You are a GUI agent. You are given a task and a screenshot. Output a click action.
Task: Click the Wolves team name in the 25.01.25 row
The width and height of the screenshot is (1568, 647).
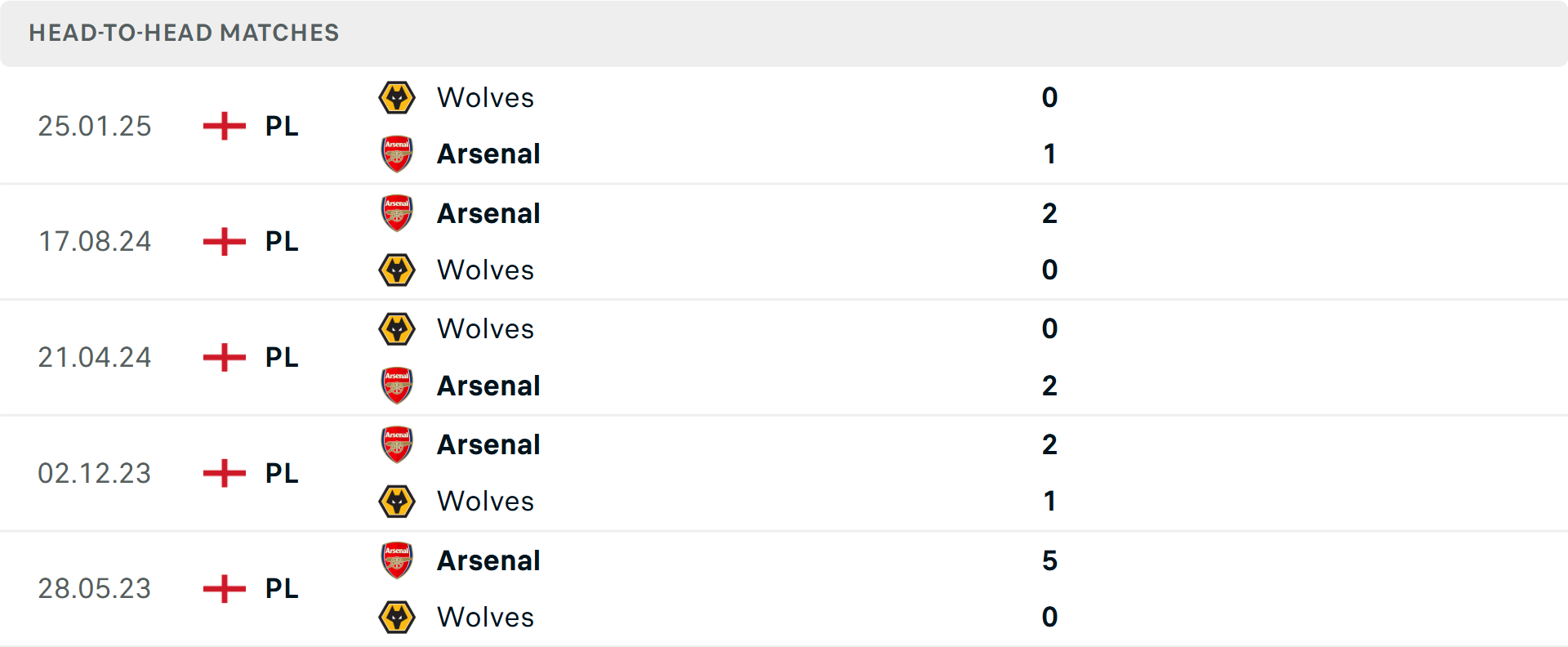tap(486, 97)
